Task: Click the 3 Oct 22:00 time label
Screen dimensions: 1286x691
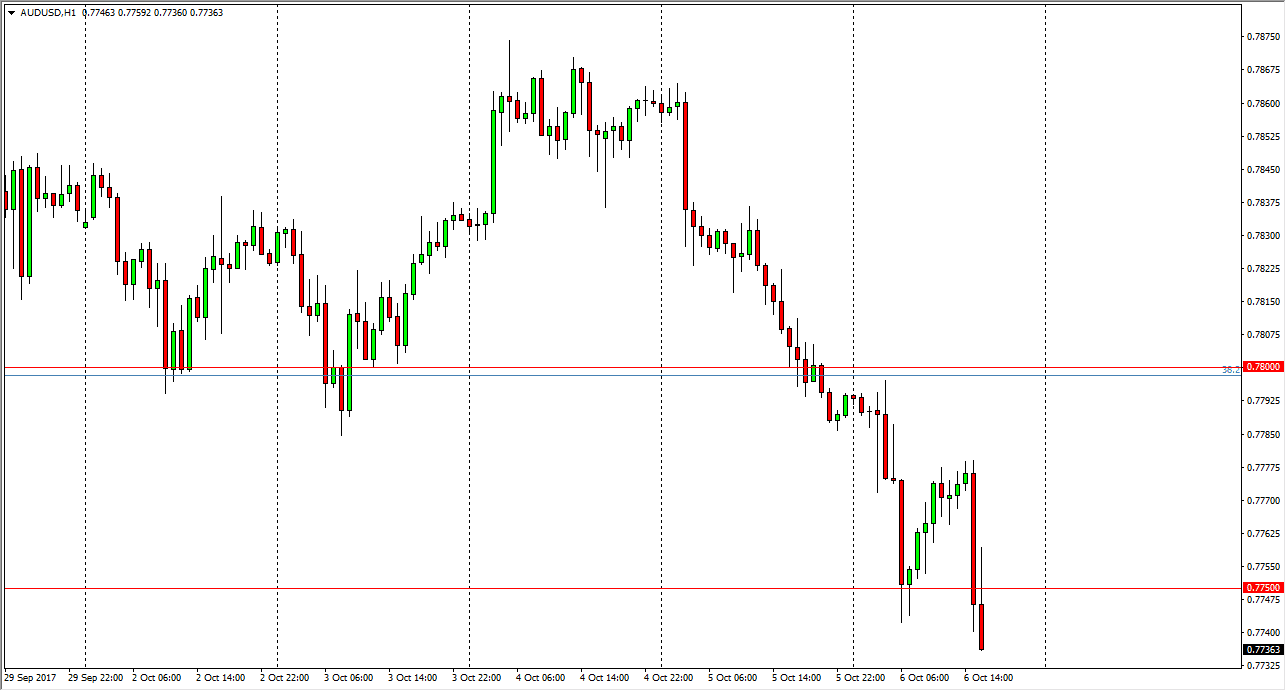Action: [x=477, y=678]
